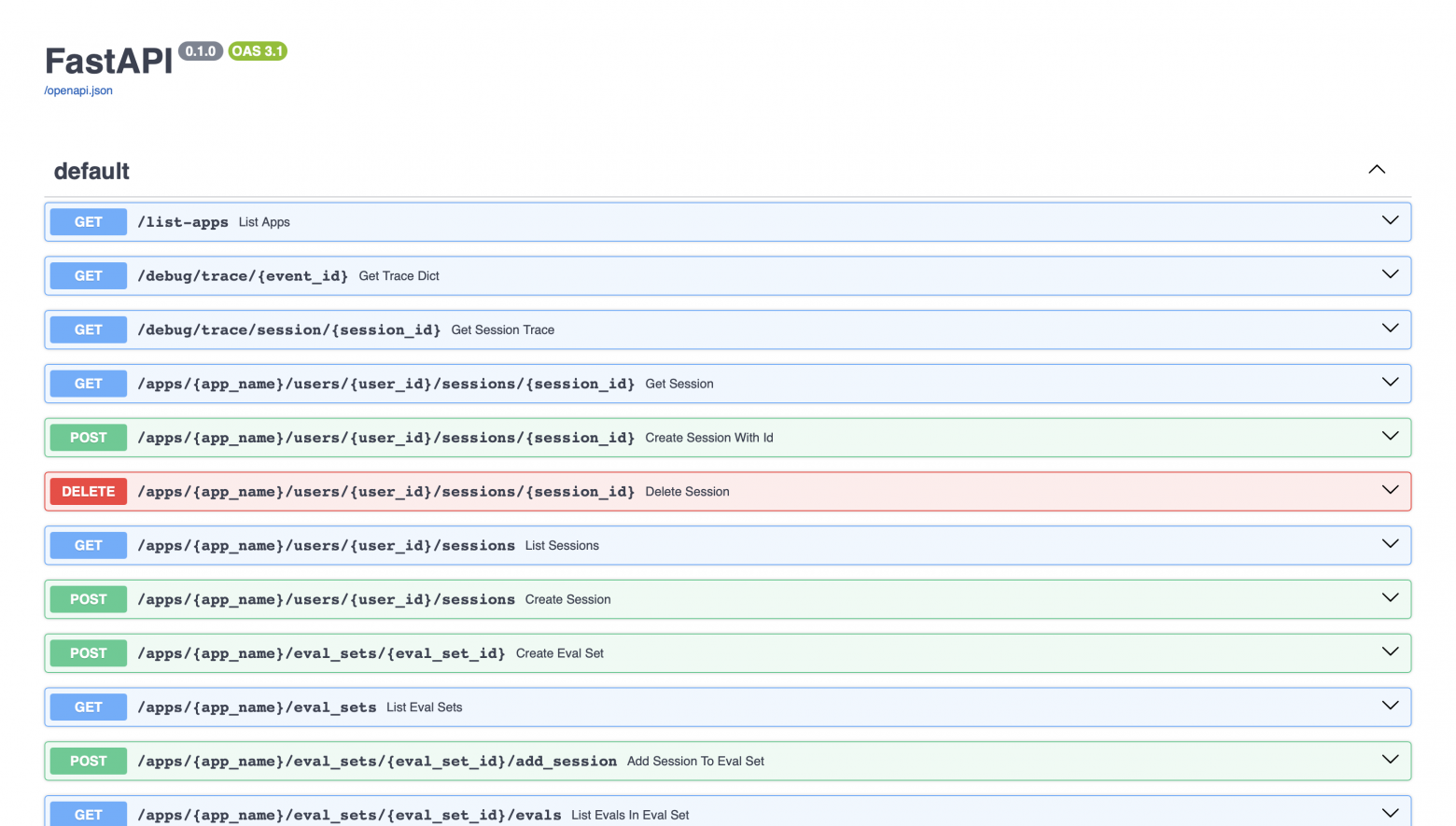The image size is (1456, 826).
Task: Click the POST badge on Add Session To Eval Set
Action: pyautogui.click(x=87, y=761)
